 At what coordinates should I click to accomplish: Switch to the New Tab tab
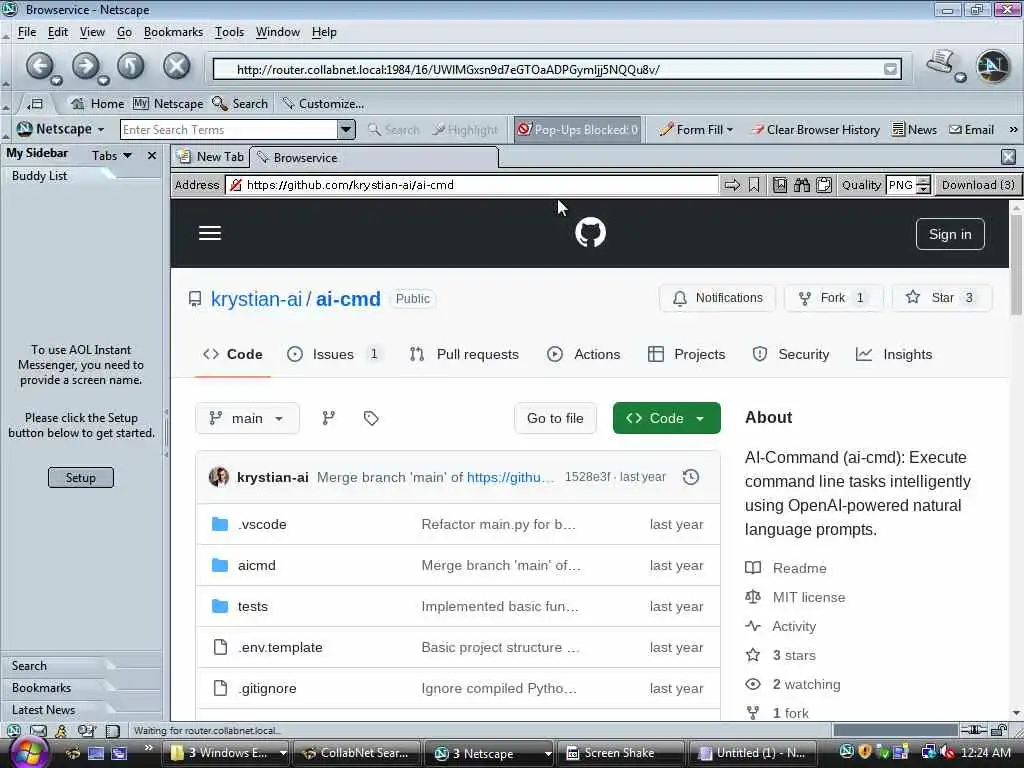click(212, 157)
